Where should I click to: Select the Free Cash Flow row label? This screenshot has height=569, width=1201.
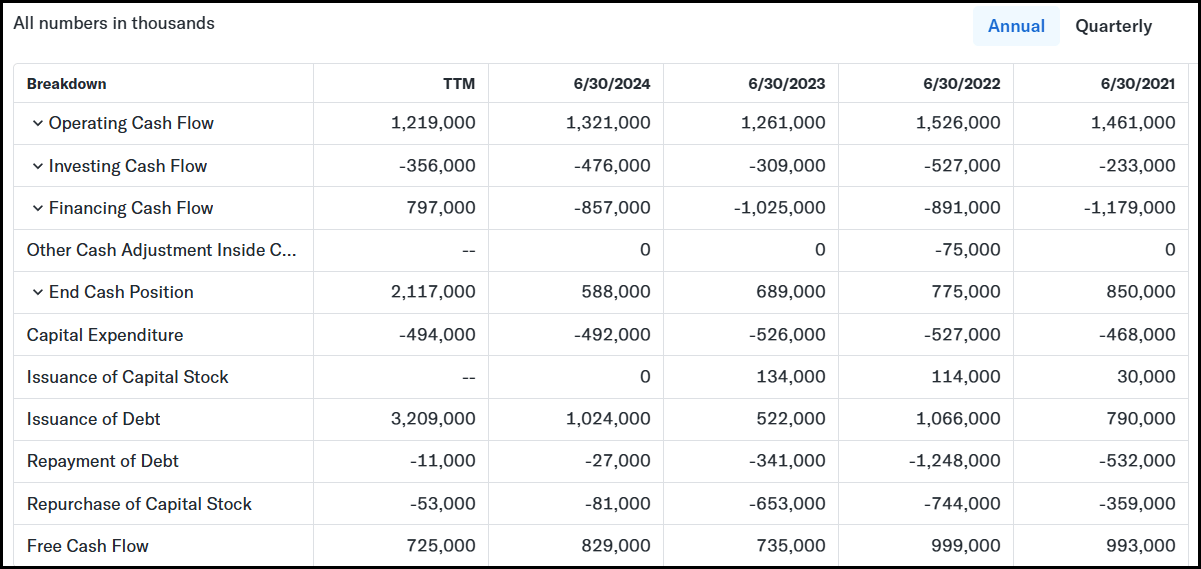tap(88, 546)
